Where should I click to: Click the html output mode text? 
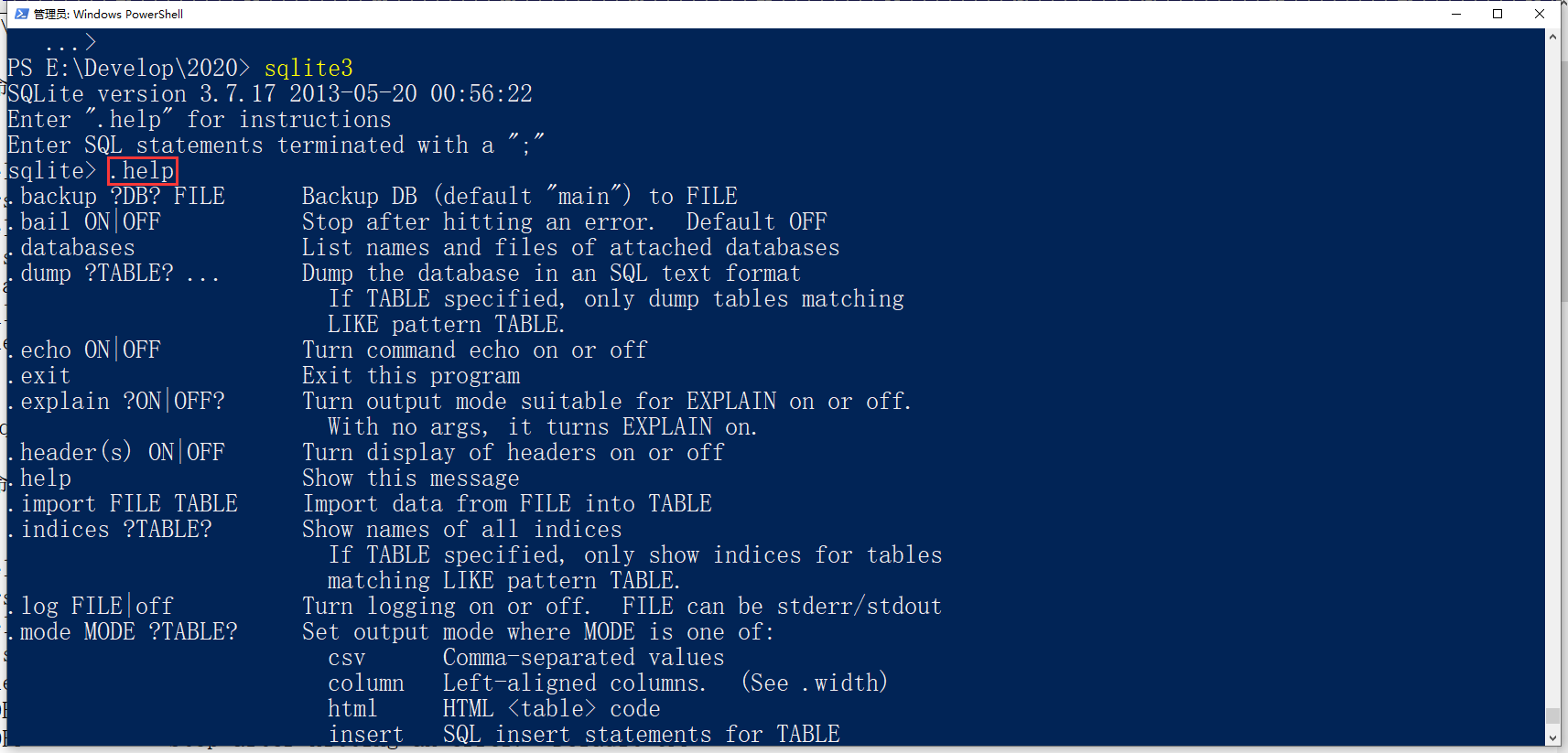(x=352, y=709)
